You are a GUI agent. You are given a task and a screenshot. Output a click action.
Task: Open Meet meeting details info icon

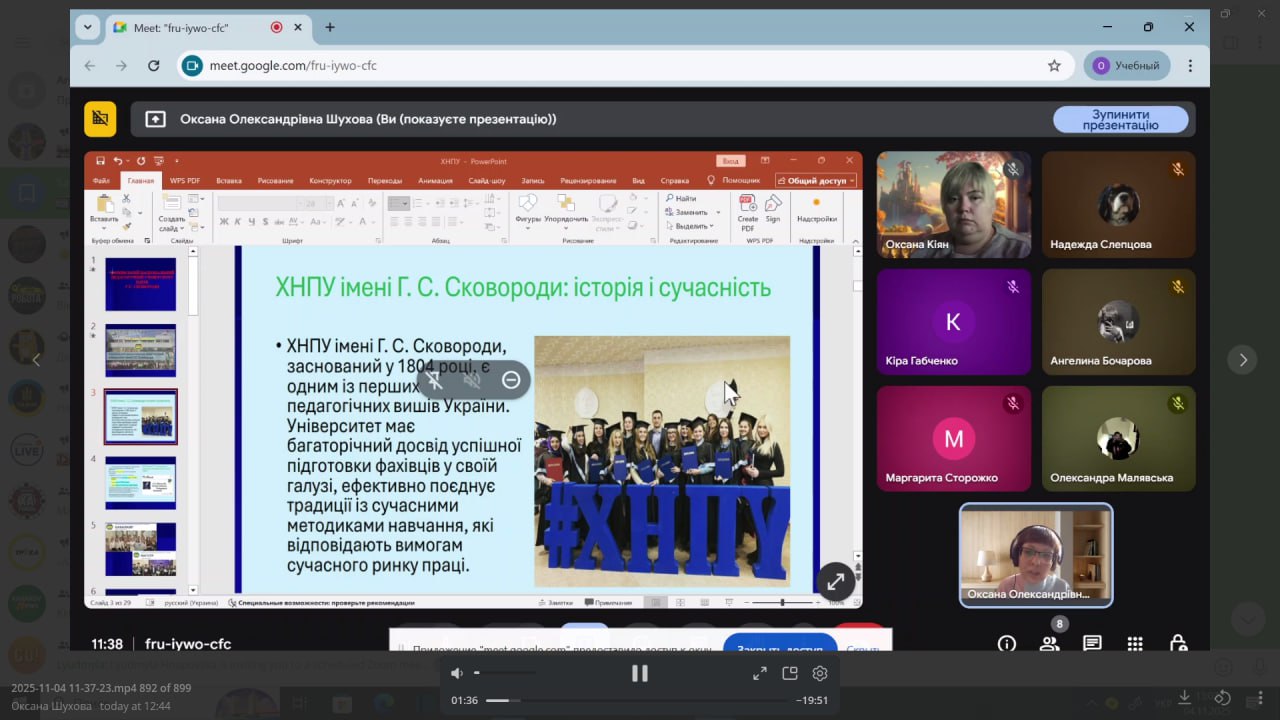tap(1007, 644)
